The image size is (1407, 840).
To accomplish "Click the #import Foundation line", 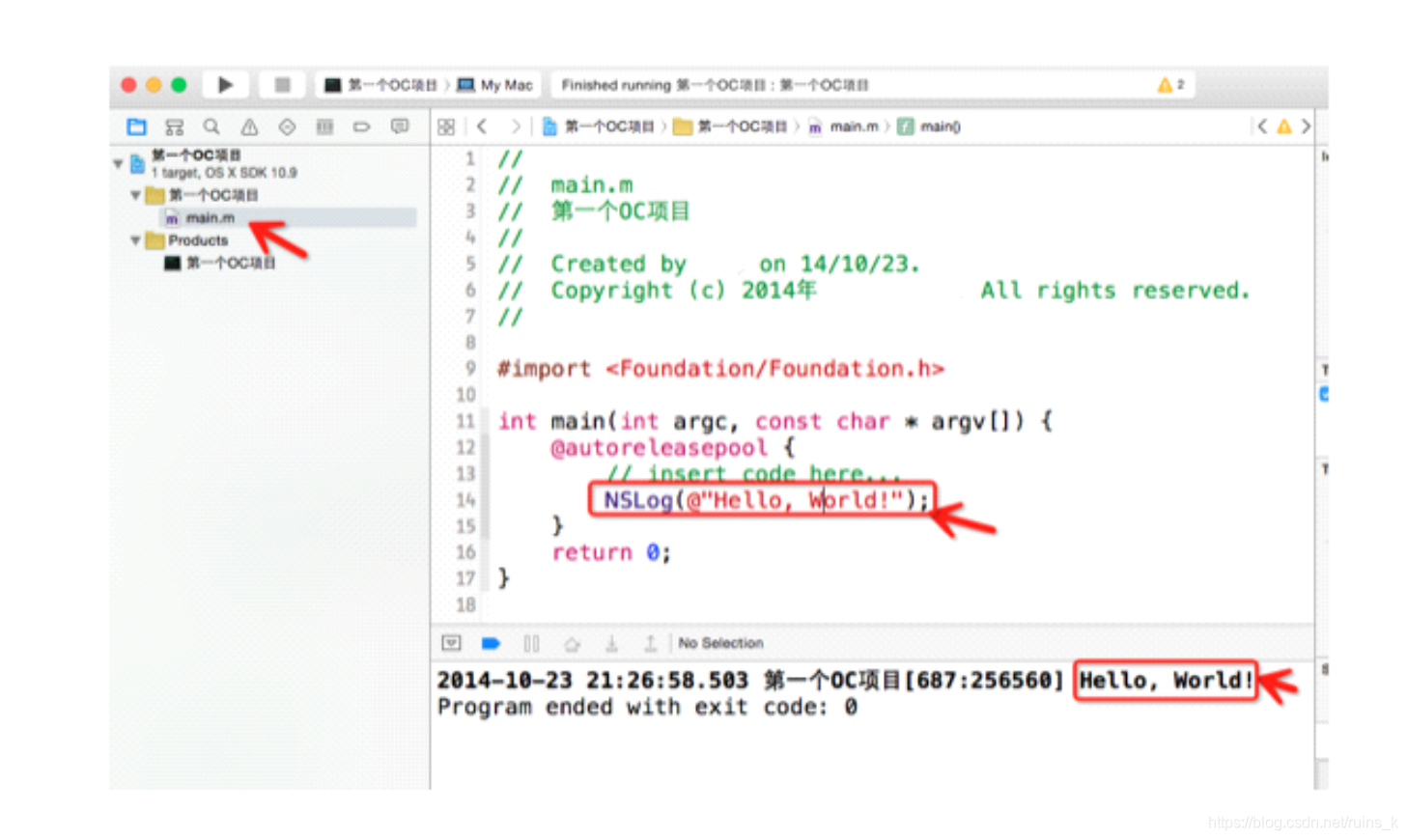I will tap(720, 369).
